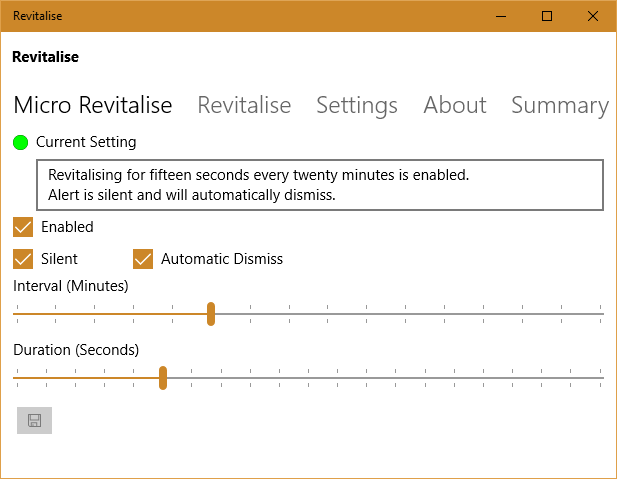Maximize the Revitalise window
617x479 pixels.
547,16
